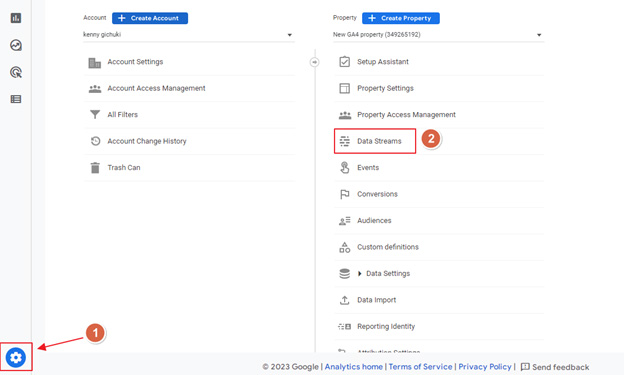Viewport: 624px width, 375px height.
Task: Click the Account Settings building icon
Action: pyautogui.click(x=95, y=62)
